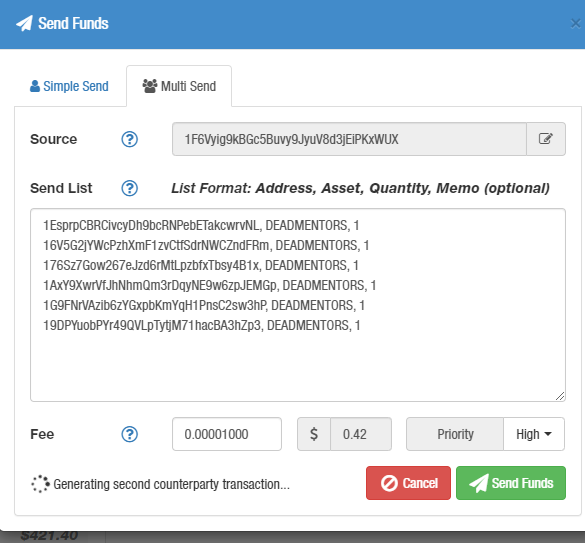Screen dimensions: 585x543
Task: Click the green Send Funds button
Action: click(x=511, y=483)
